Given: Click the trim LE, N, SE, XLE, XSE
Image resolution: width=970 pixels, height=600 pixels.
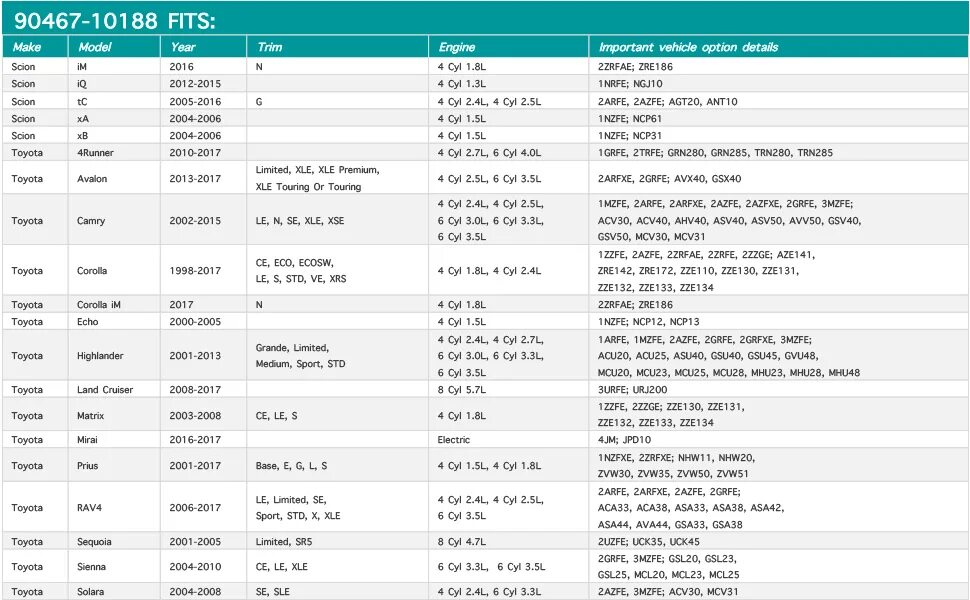Looking at the screenshot, I should (x=300, y=221).
